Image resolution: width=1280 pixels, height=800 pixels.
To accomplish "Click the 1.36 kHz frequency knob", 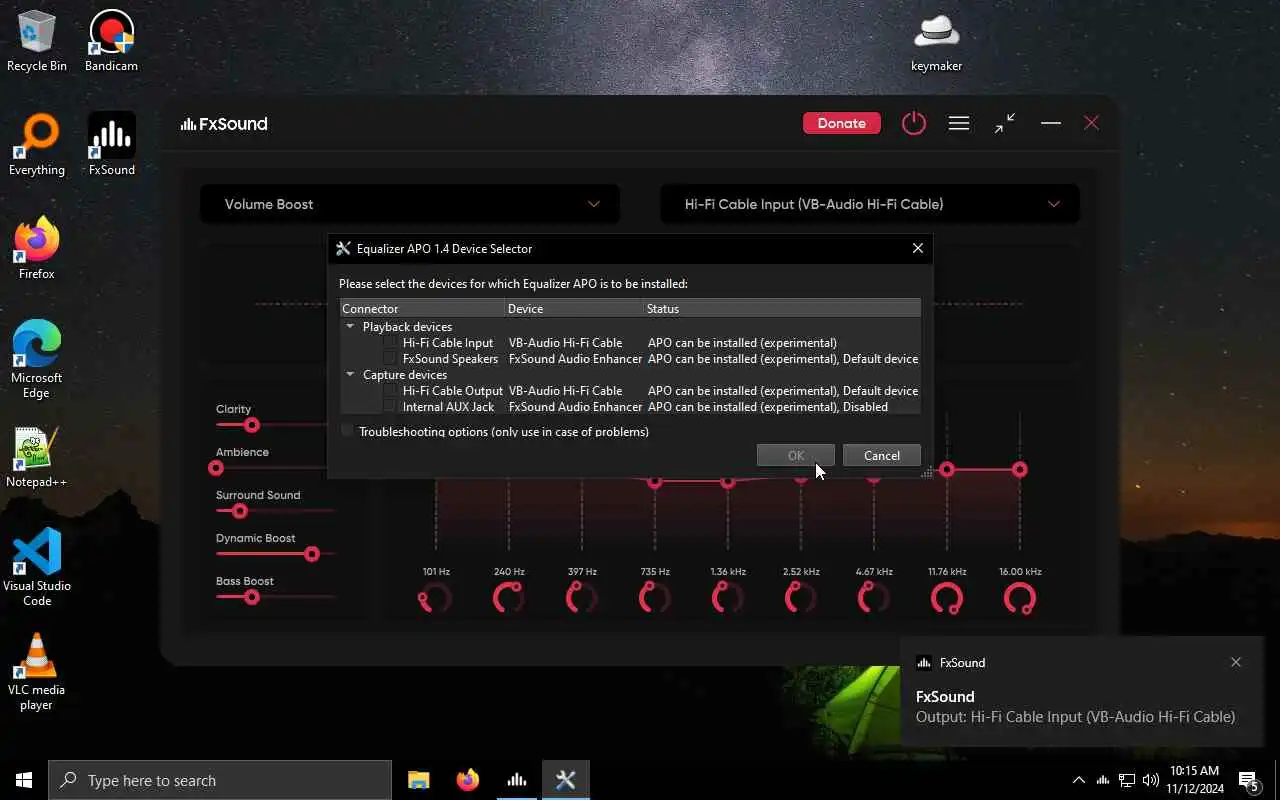I will 728,599.
